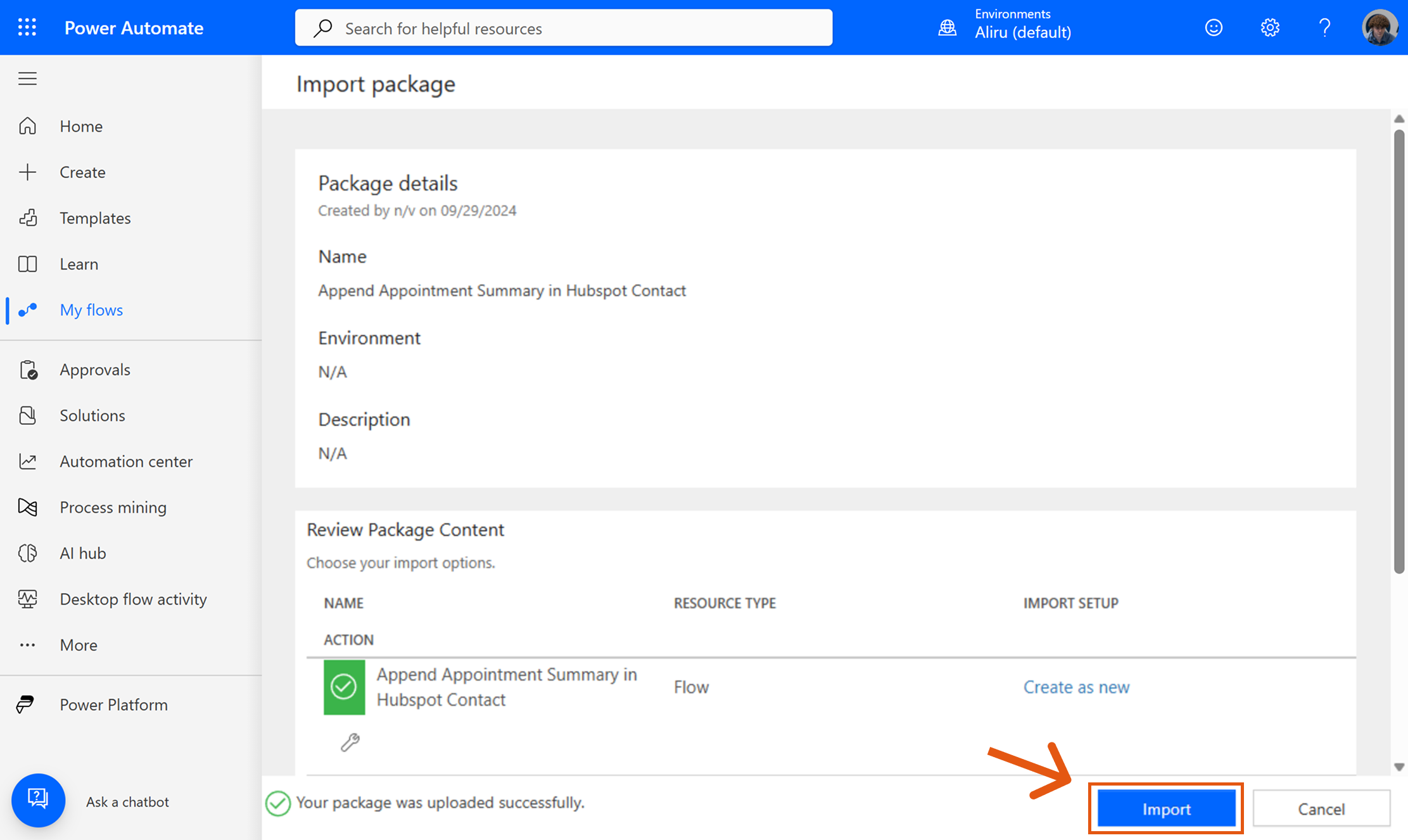1408x840 pixels.
Task: Click the search magnifier icon
Action: 323,28
